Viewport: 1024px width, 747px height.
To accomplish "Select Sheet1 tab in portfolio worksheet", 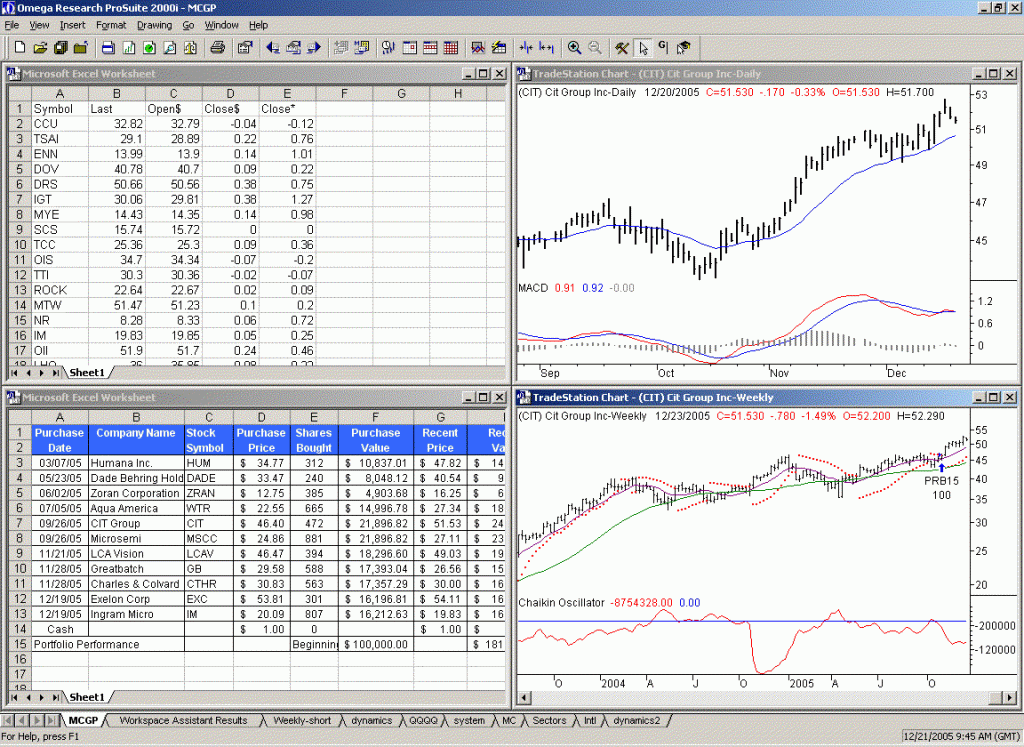I will click(x=87, y=697).
